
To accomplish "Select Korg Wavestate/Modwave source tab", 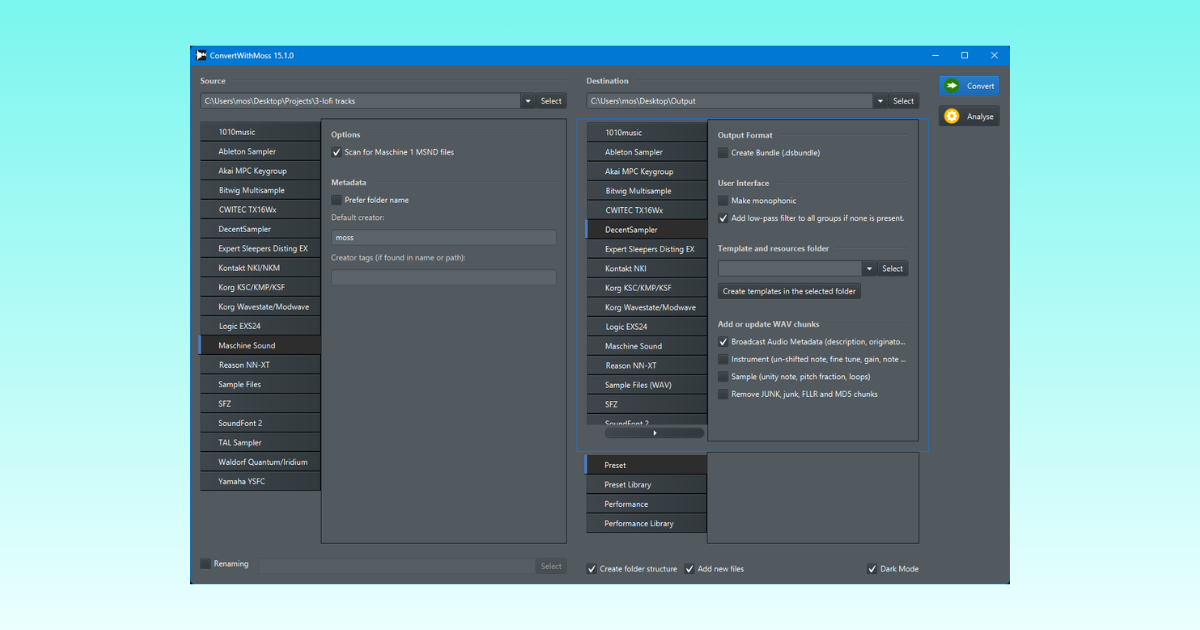I will coord(260,307).
